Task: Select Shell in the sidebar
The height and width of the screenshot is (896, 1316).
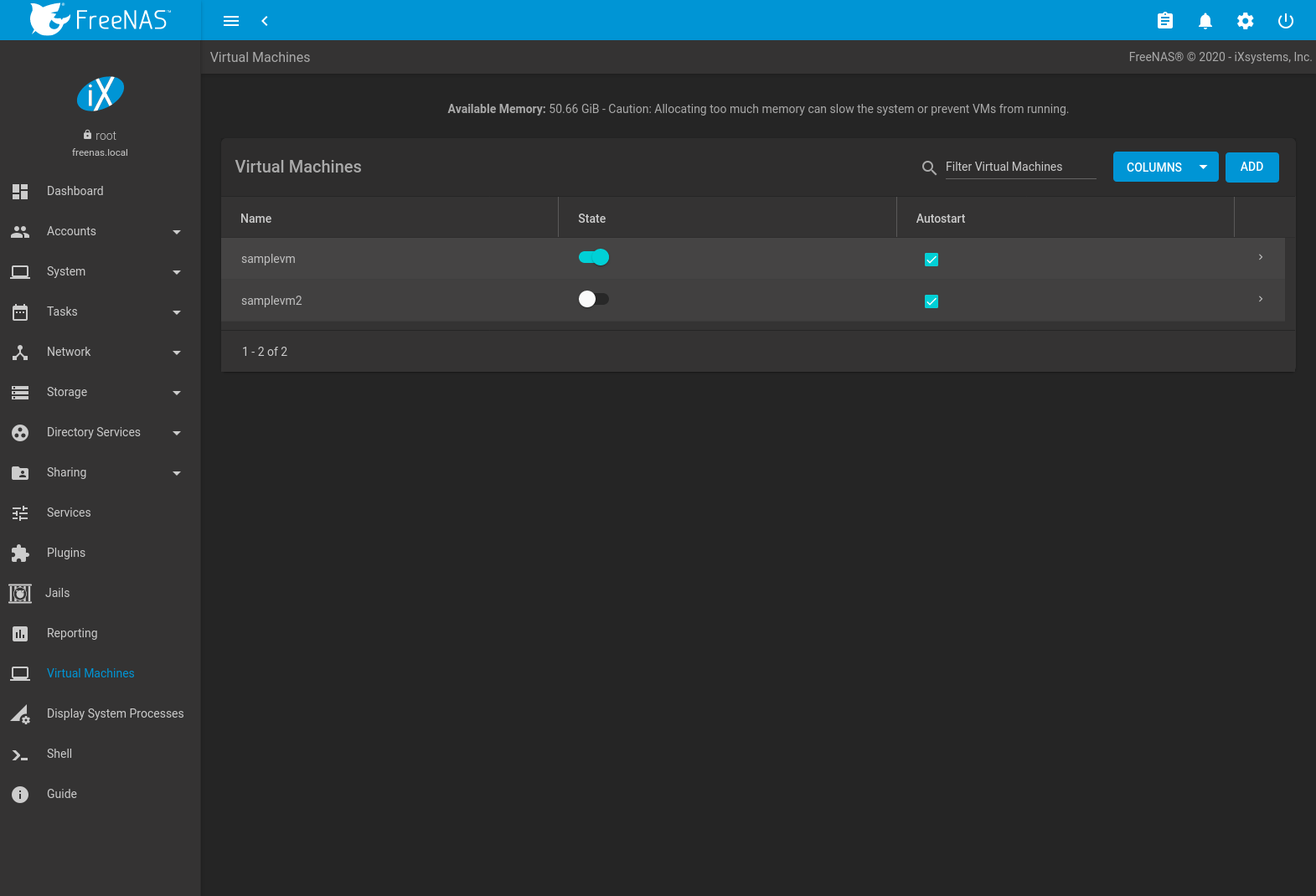Action: click(x=59, y=754)
